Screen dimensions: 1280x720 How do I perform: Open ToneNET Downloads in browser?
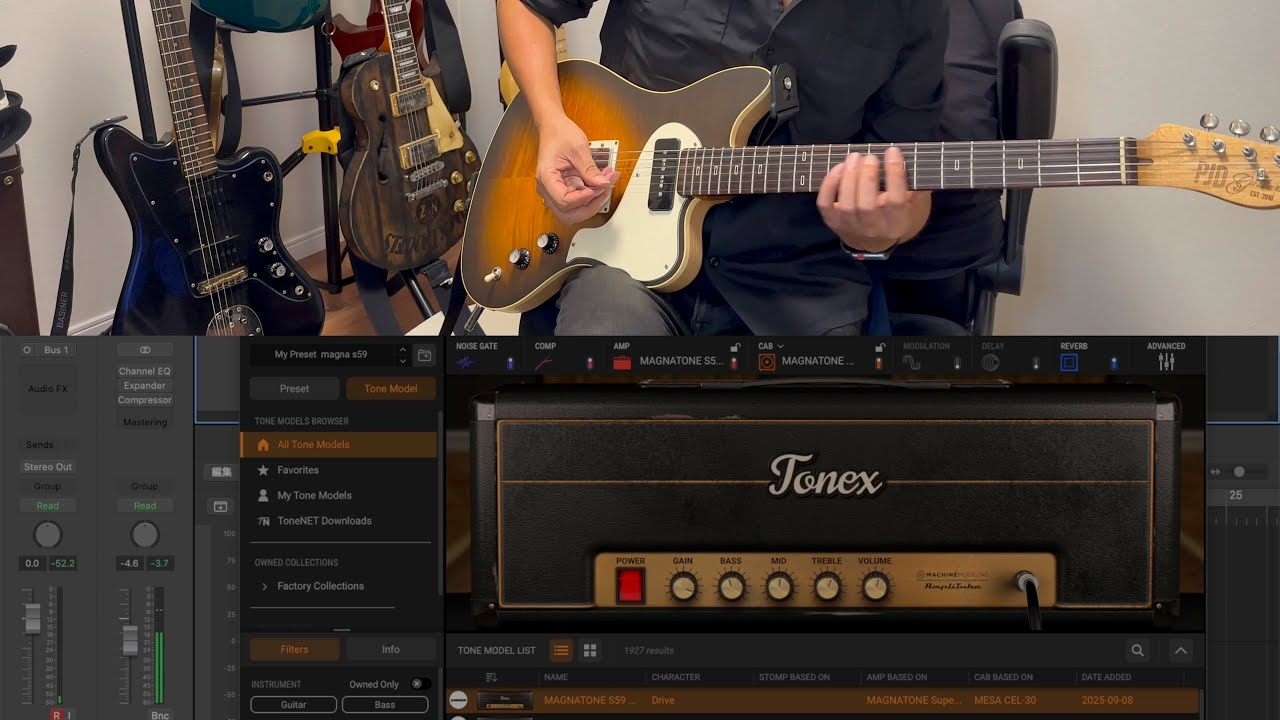pyautogui.click(x=324, y=521)
